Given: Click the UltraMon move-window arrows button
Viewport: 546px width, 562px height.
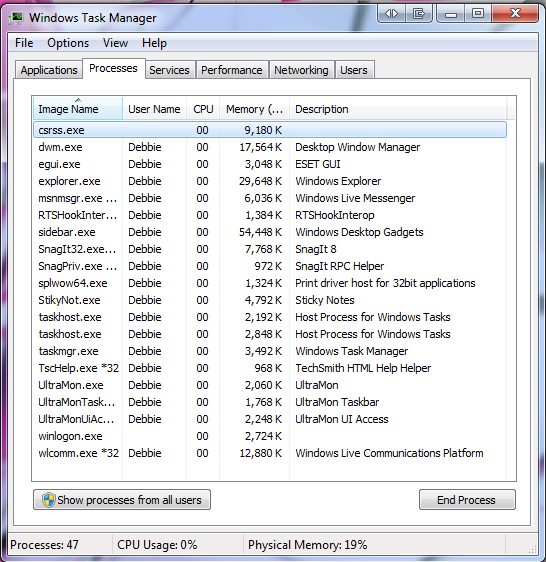Looking at the screenshot, I should pos(391,14).
